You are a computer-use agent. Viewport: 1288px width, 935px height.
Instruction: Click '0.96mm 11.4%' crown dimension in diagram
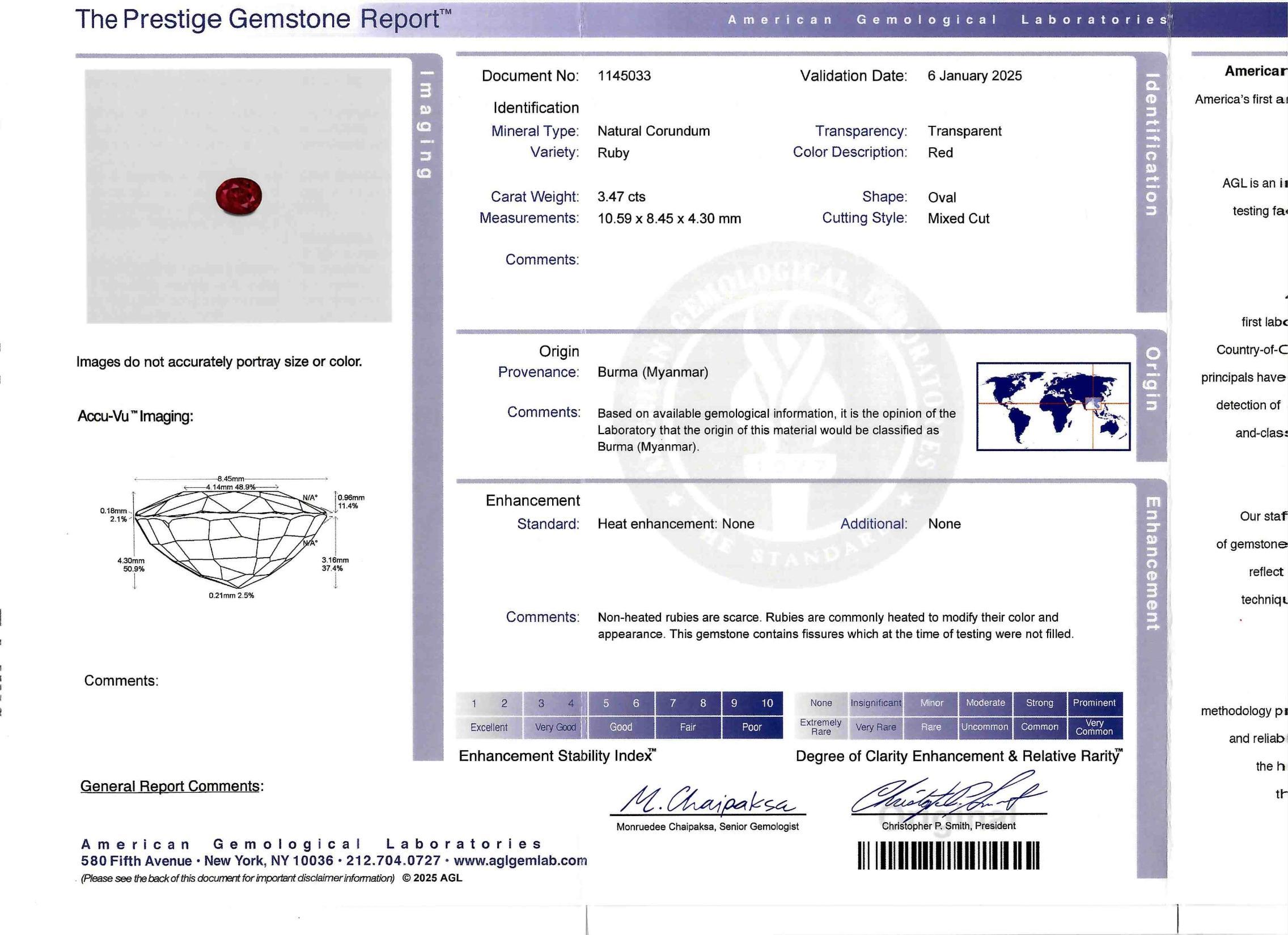coord(351,502)
